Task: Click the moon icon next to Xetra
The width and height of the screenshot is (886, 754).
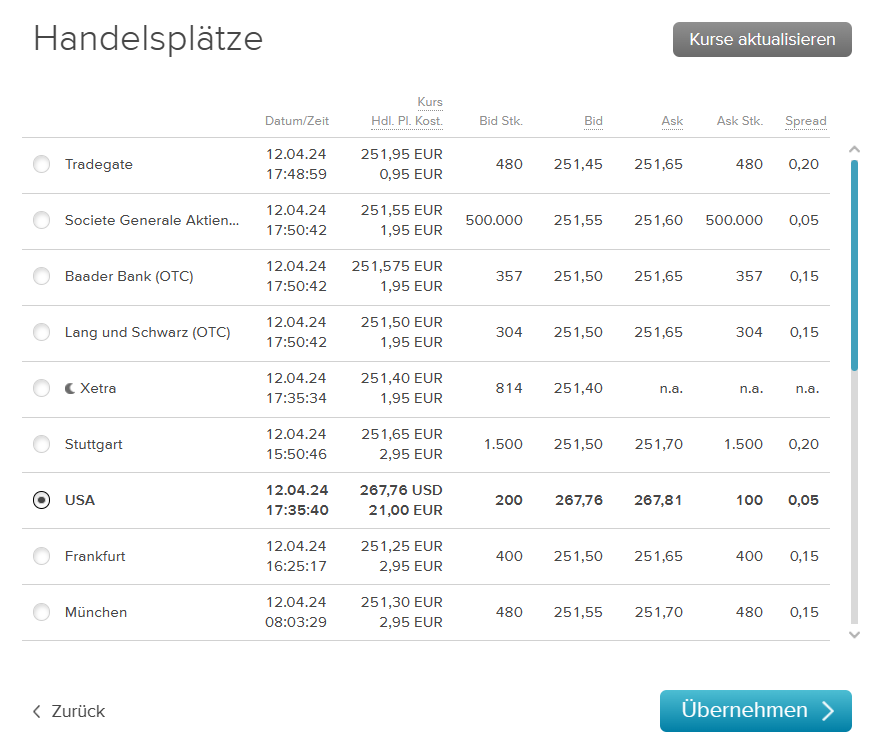Action: tap(70, 388)
